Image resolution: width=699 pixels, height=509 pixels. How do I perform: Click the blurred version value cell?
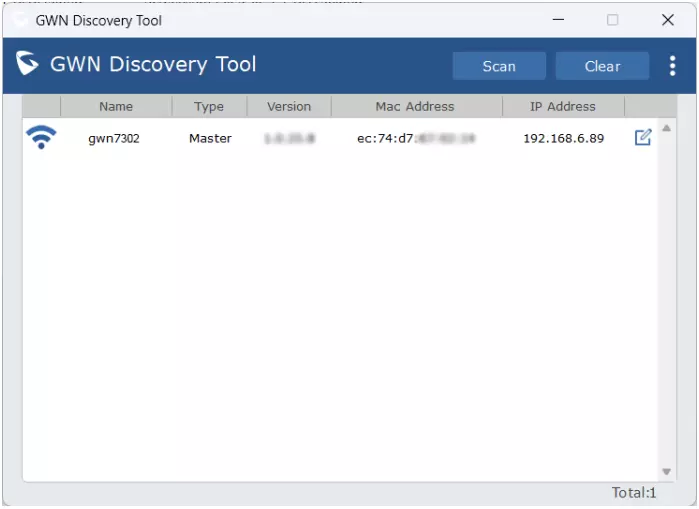[x=289, y=139]
